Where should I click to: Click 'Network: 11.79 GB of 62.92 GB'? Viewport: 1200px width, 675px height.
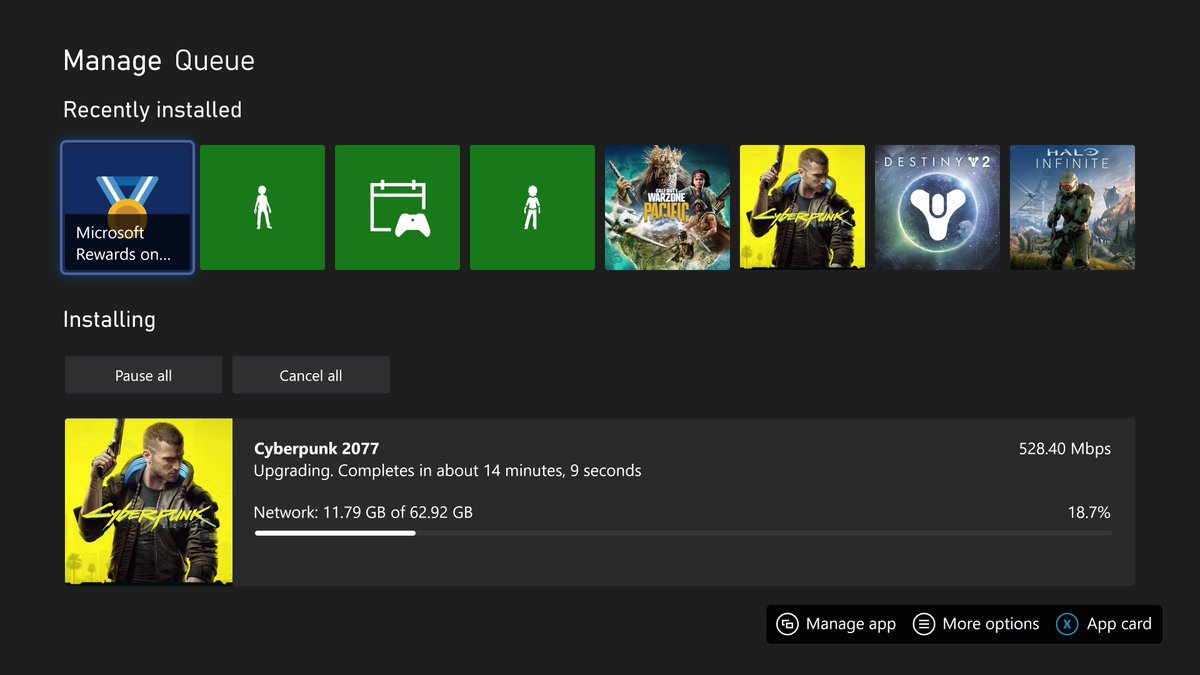coord(363,512)
